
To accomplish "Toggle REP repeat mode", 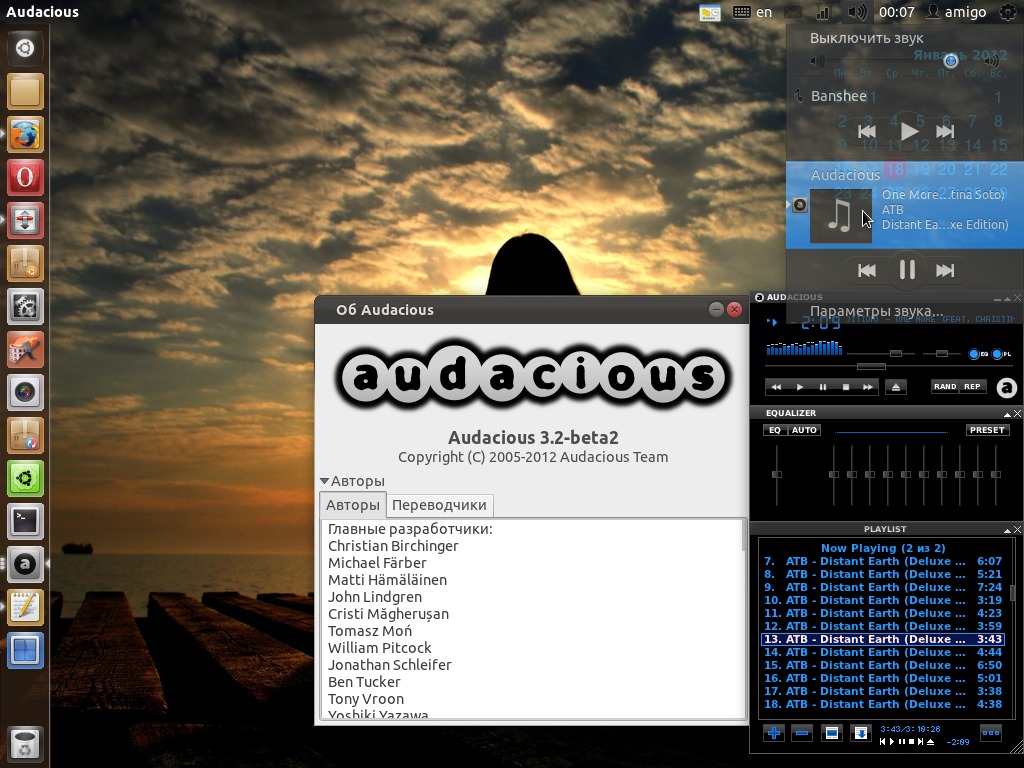I will pos(972,387).
